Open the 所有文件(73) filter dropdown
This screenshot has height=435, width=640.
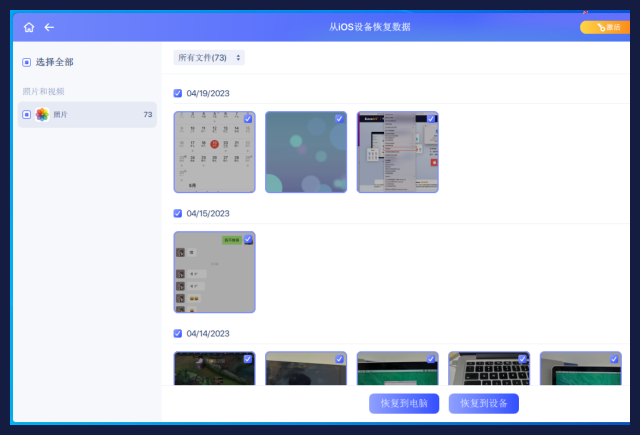[209, 58]
